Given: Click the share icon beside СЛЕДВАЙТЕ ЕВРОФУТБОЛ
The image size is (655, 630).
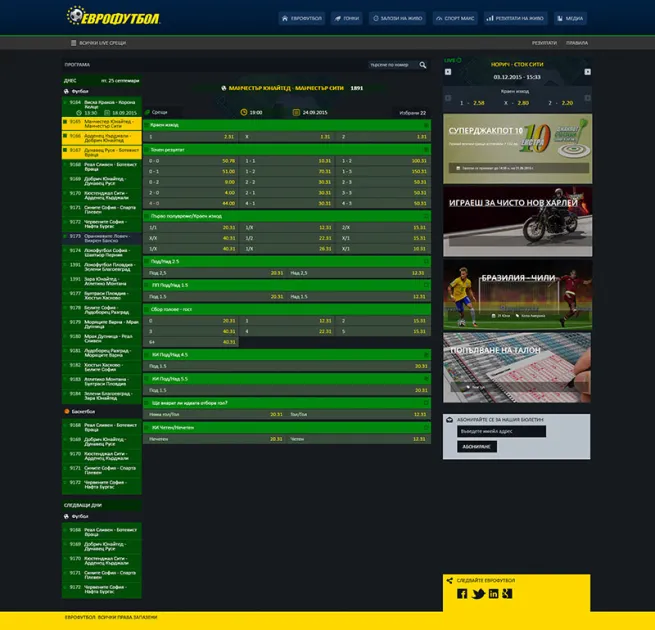Looking at the screenshot, I should [x=449, y=580].
